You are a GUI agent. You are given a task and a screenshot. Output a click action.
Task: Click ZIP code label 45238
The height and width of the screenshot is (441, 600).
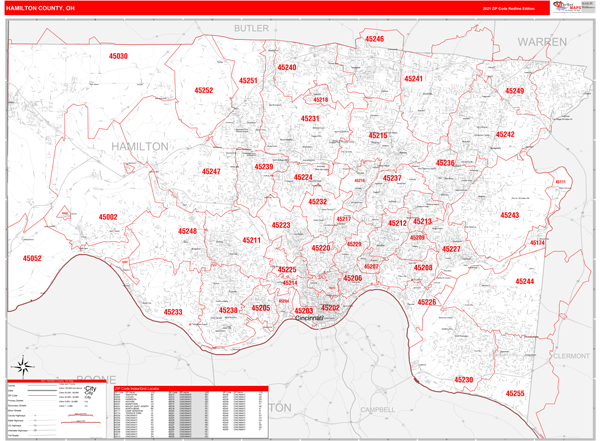pos(228,310)
